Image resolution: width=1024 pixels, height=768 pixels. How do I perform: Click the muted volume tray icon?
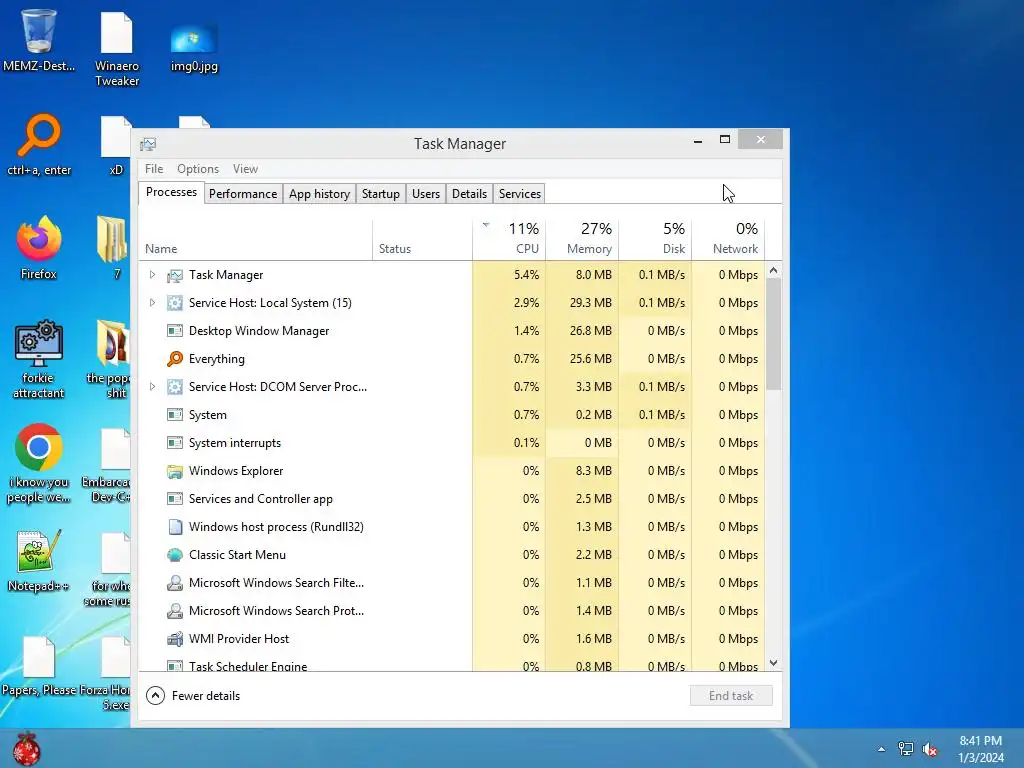click(x=930, y=749)
